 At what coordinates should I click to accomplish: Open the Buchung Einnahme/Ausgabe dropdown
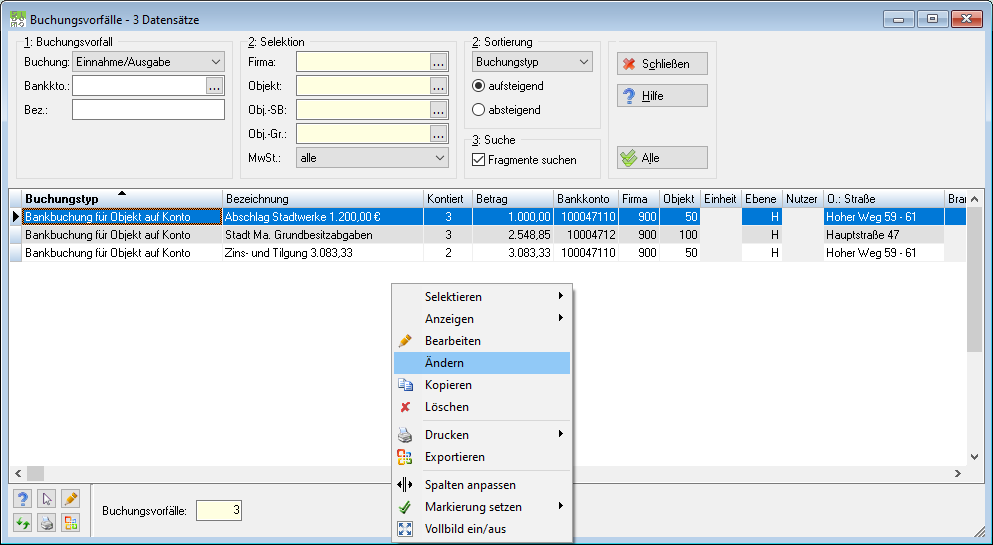[x=148, y=62]
